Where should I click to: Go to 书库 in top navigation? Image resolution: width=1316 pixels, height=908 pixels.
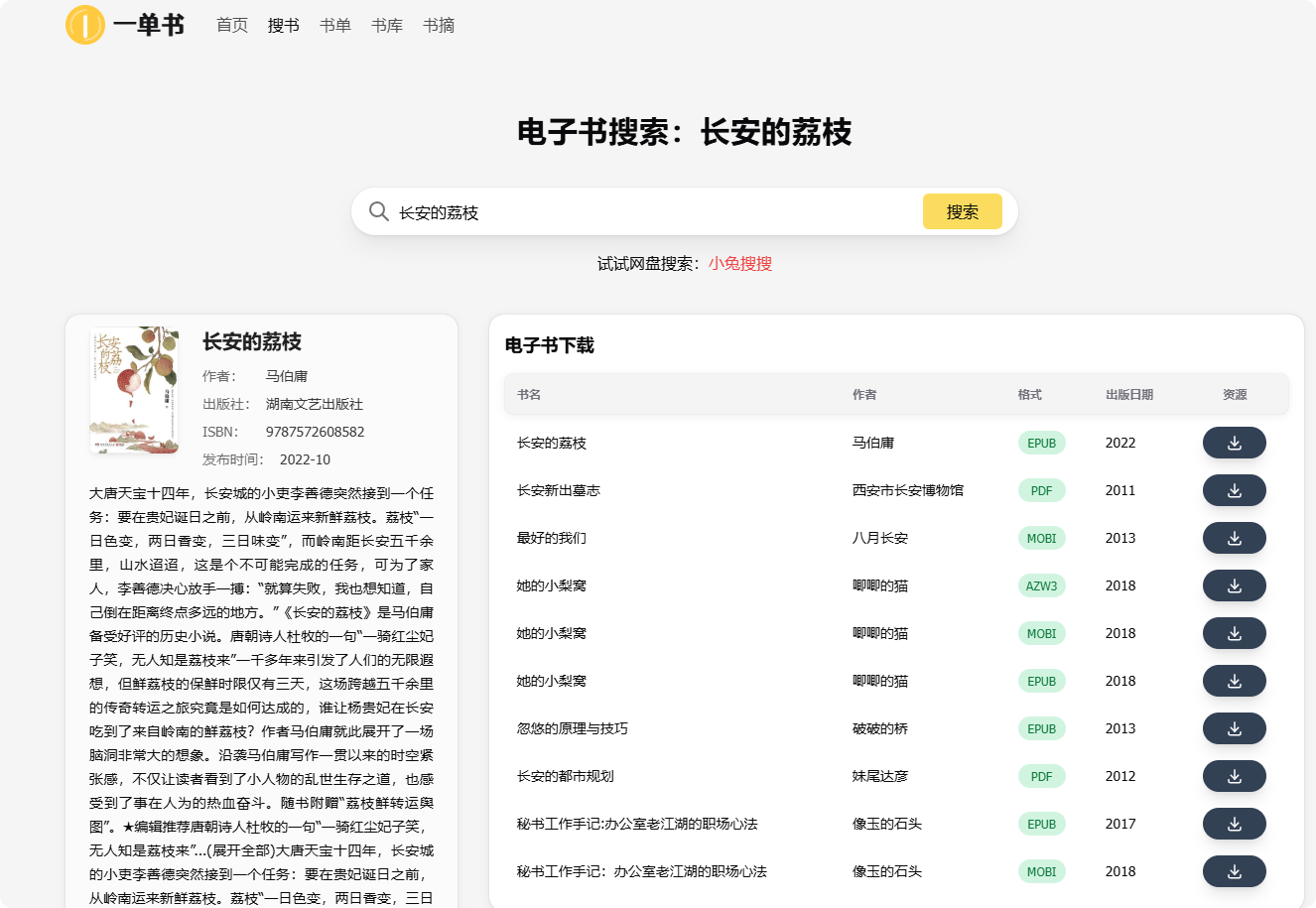[387, 25]
